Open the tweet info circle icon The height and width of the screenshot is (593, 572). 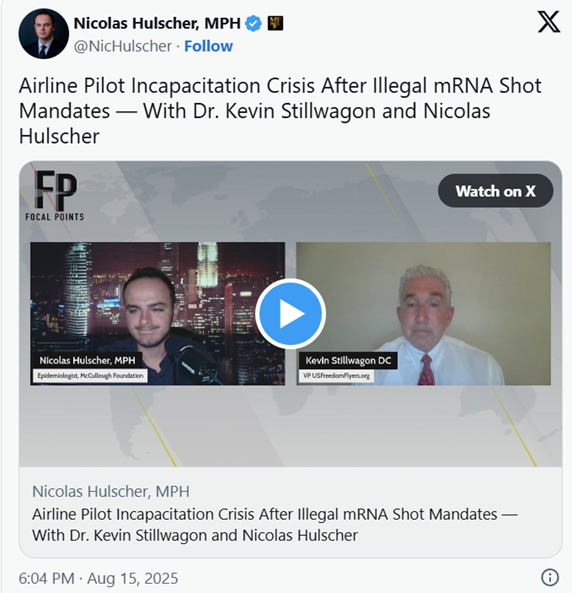(x=550, y=577)
